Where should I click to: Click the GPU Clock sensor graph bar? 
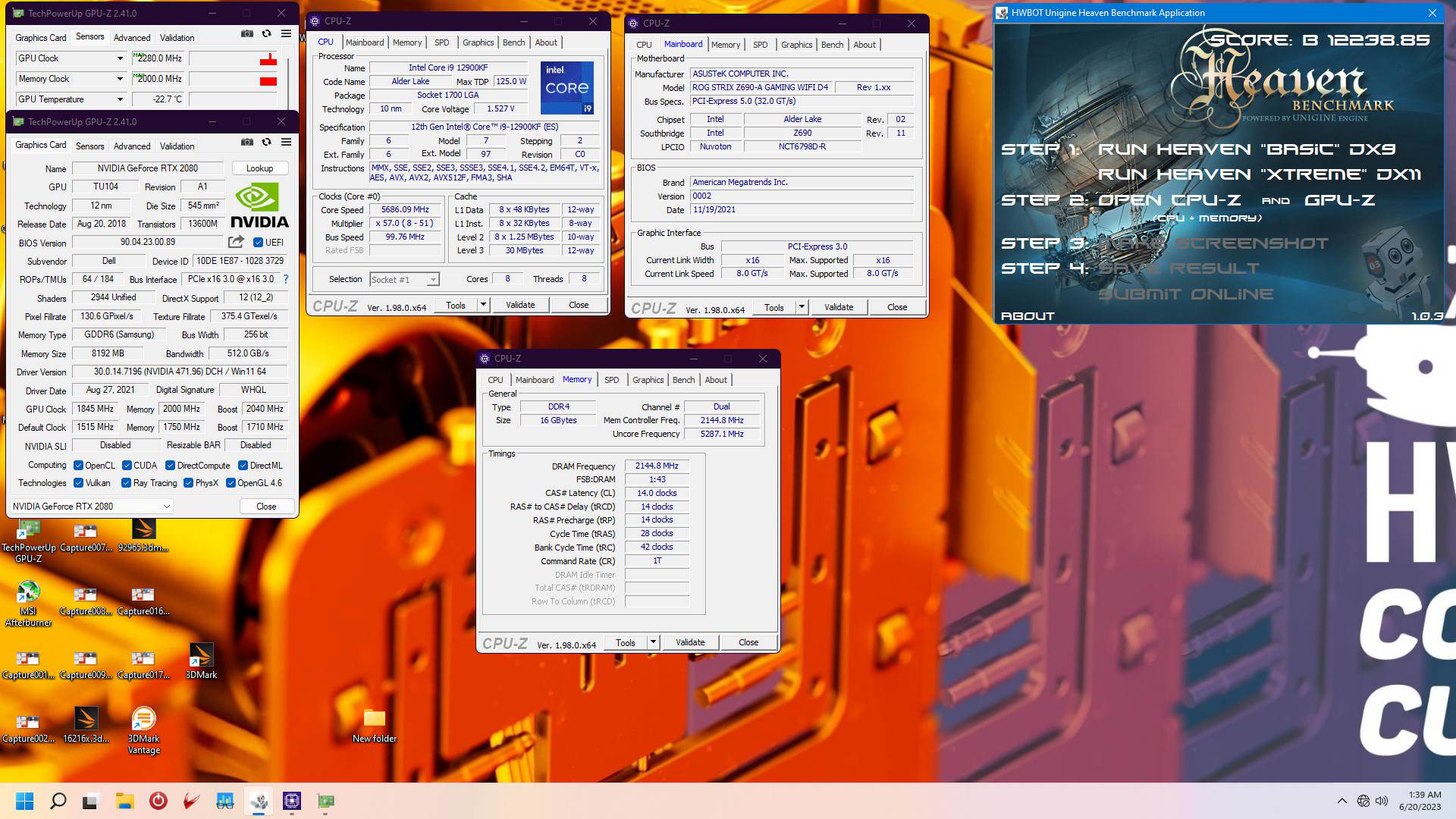pos(234,58)
